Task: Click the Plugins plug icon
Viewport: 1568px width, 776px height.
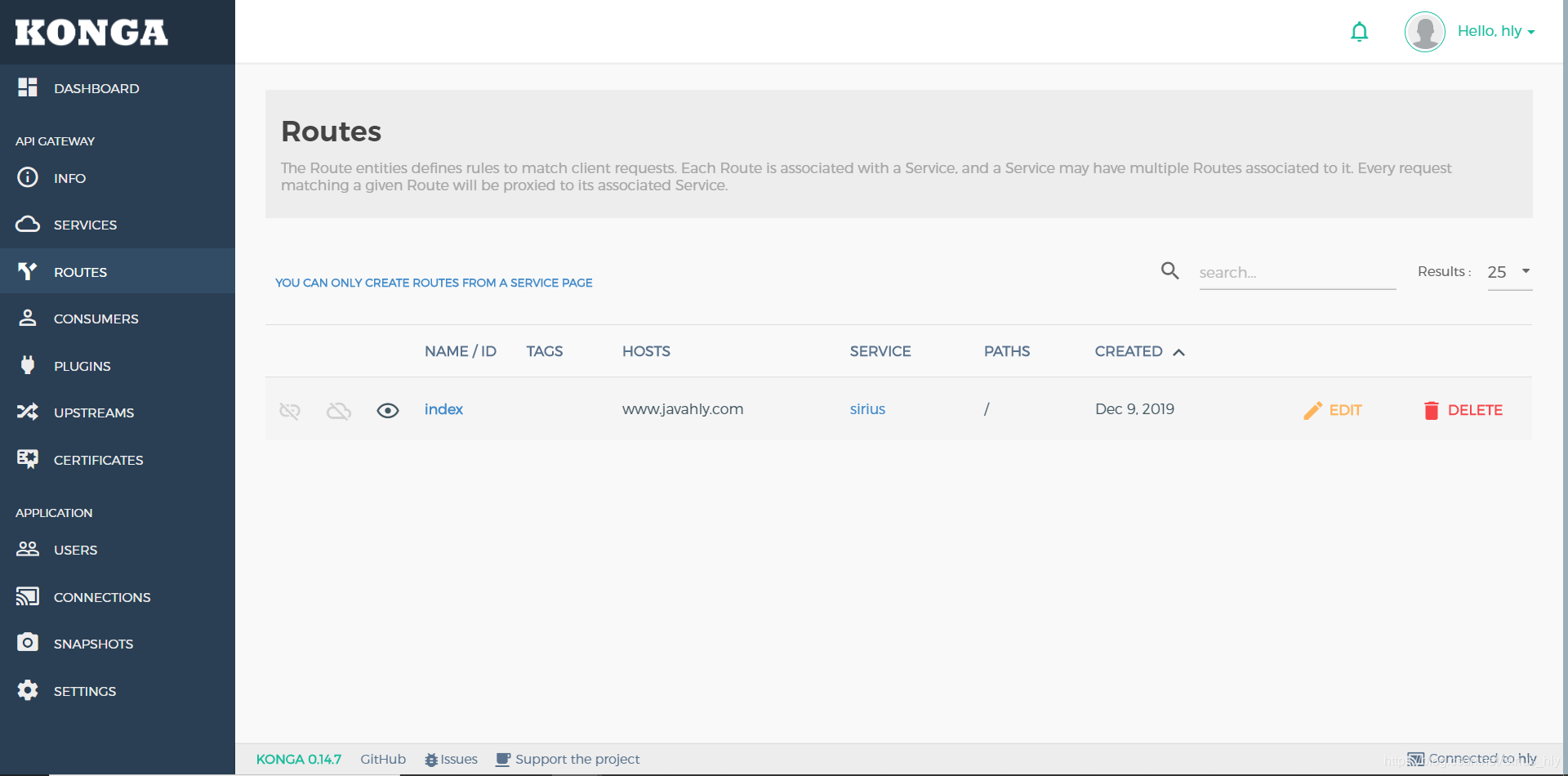Action: click(x=28, y=365)
